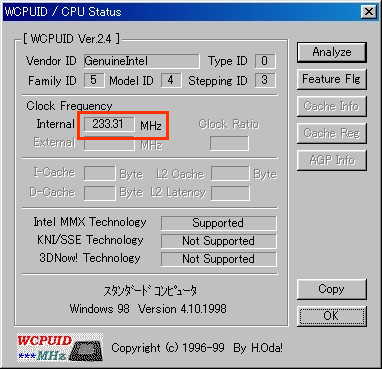
Task: Click the Model ID value 4
Action: point(171,80)
